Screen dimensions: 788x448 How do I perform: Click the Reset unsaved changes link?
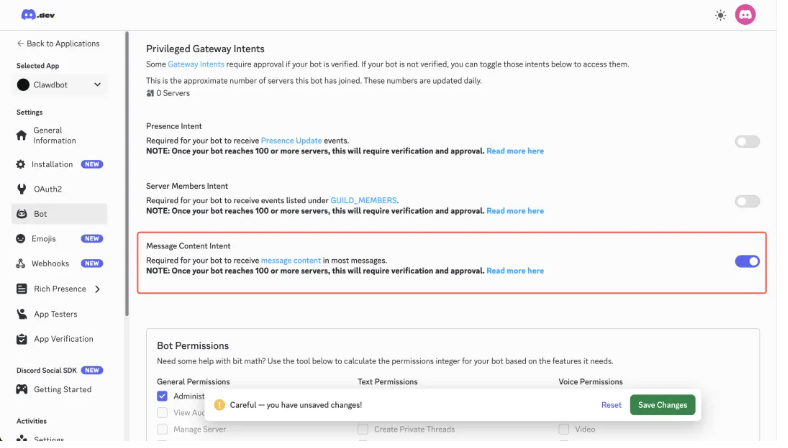tap(611, 405)
